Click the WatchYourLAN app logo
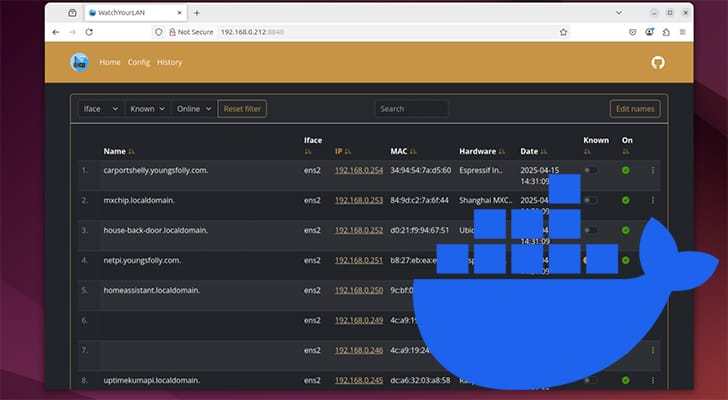This screenshot has height=400, width=728. pos(79,62)
